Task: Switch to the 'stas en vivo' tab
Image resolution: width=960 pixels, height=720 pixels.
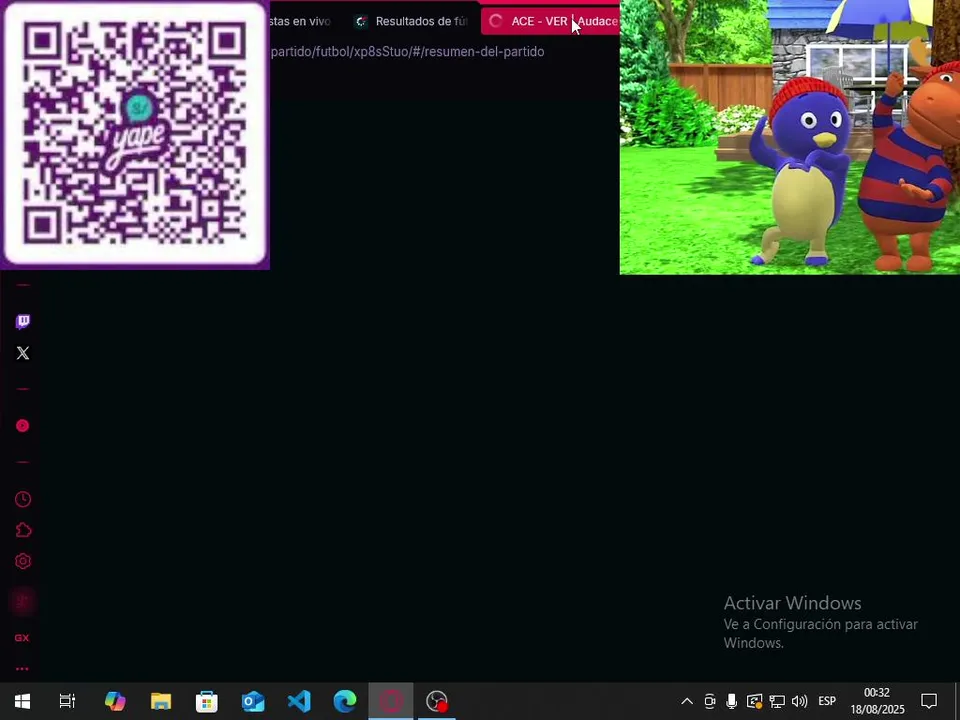Action: pyautogui.click(x=300, y=21)
